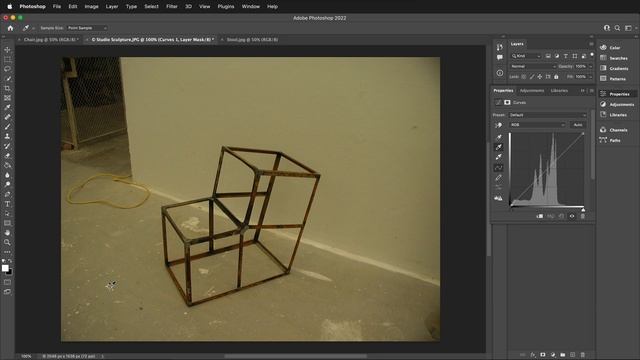Open the Comments panel icon
This screenshot has width=640, height=360.
click(x=500, y=58)
